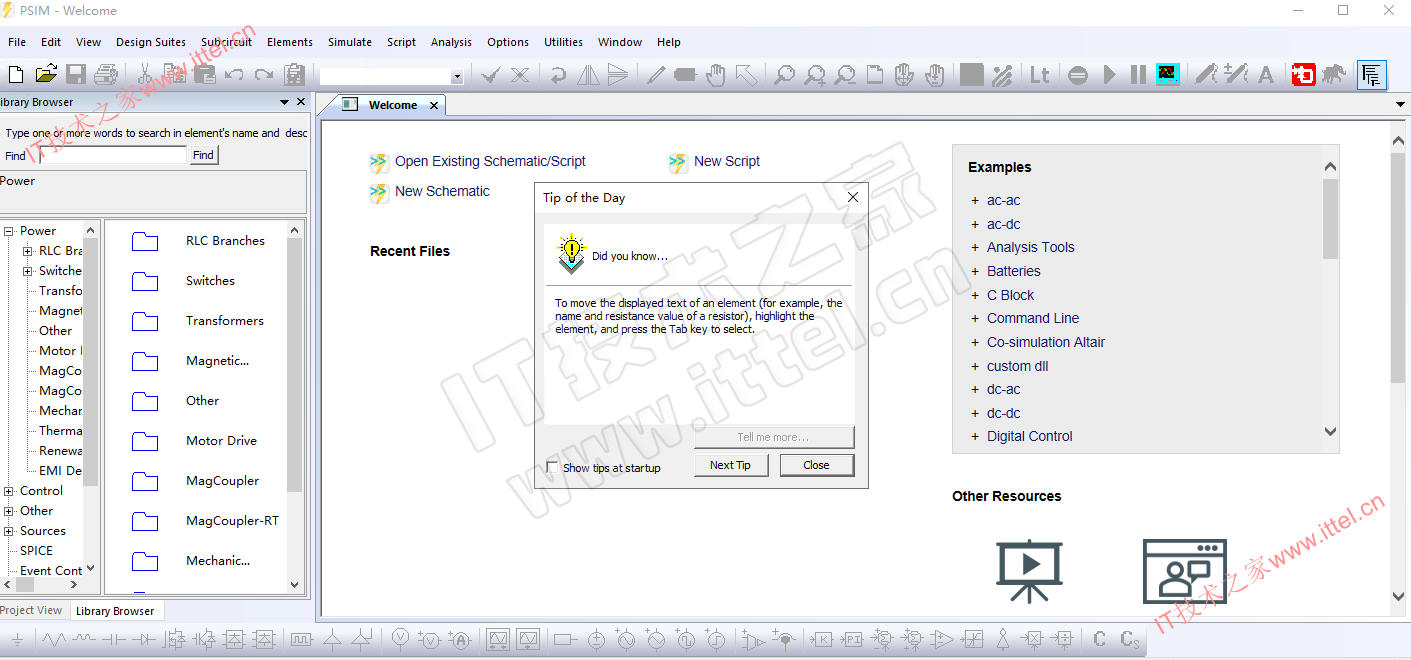
Task: Open the Library Browser panel dropdown arrow
Action: coord(284,102)
